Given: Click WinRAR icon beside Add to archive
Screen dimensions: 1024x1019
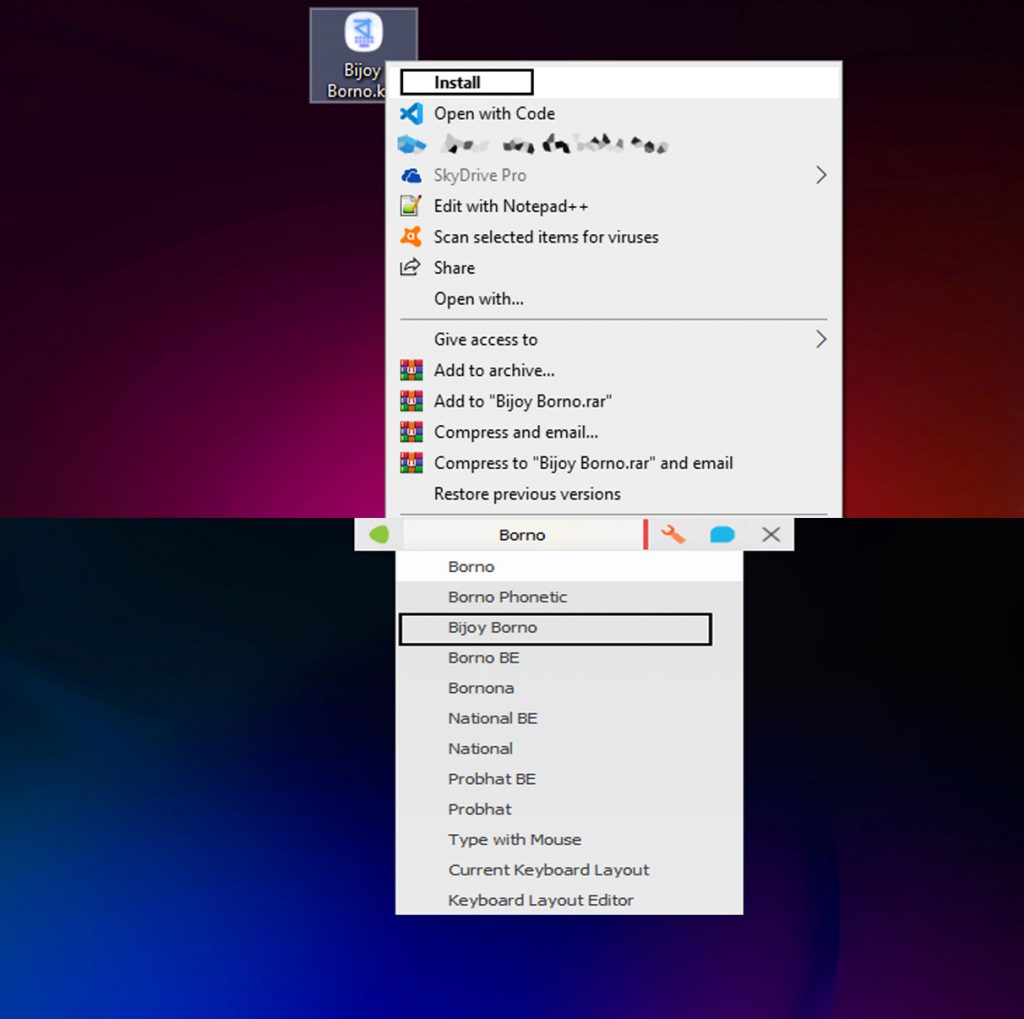Looking at the screenshot, I should [x=411, y=370].
